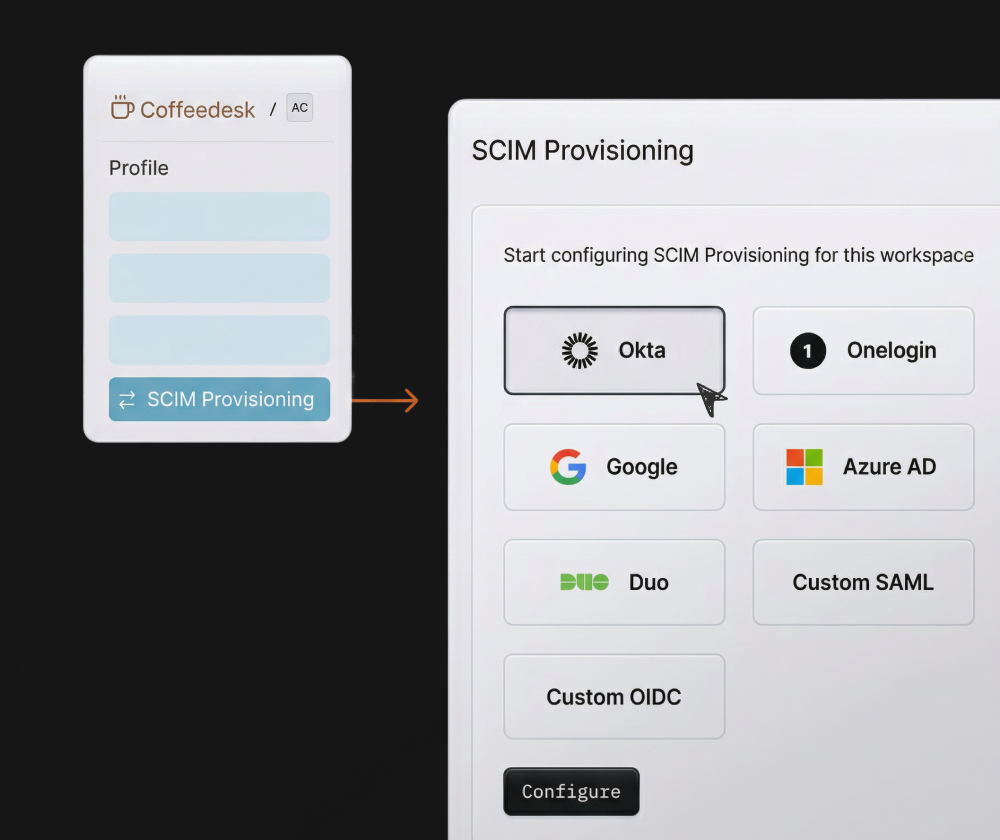Choose the Onelogin provider card
The height and width of the screenshot is (840, 1000).
(x=863, y=350)
